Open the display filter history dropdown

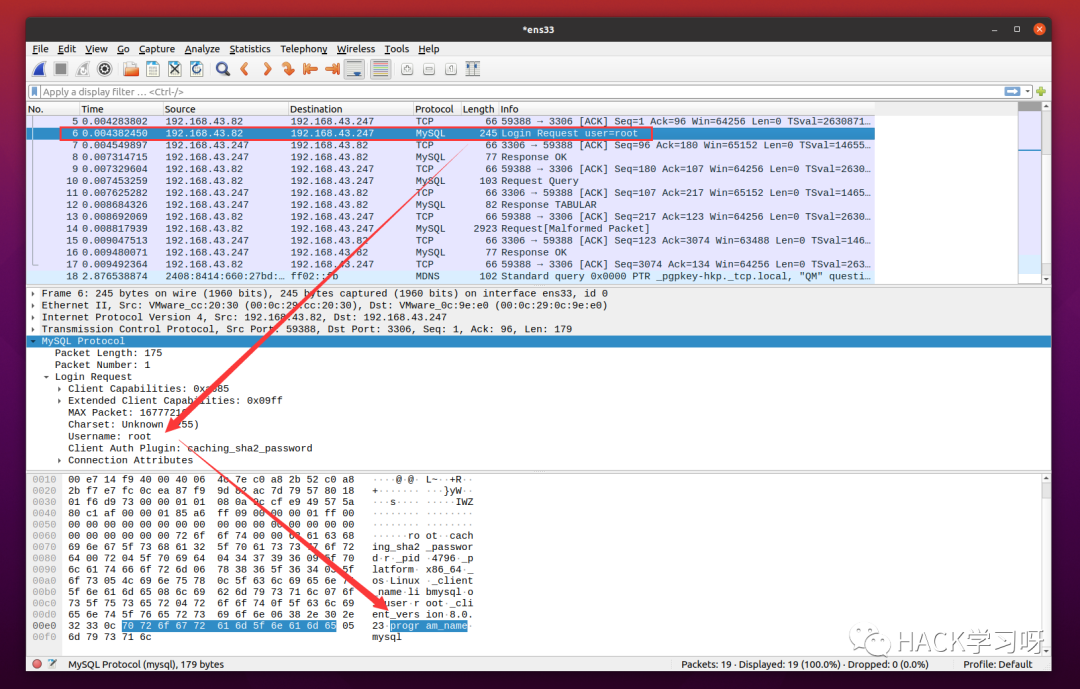click(x=1028, y=92)
